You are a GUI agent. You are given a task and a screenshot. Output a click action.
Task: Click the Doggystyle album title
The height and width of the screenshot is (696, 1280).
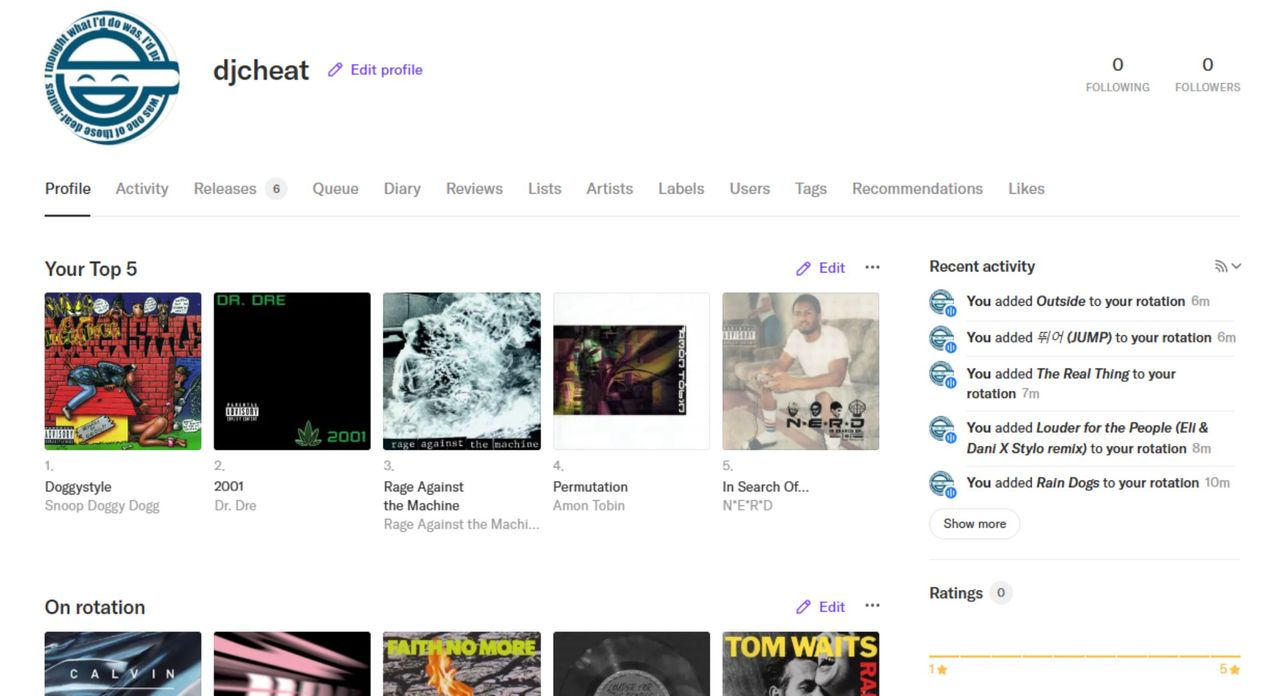78,487
